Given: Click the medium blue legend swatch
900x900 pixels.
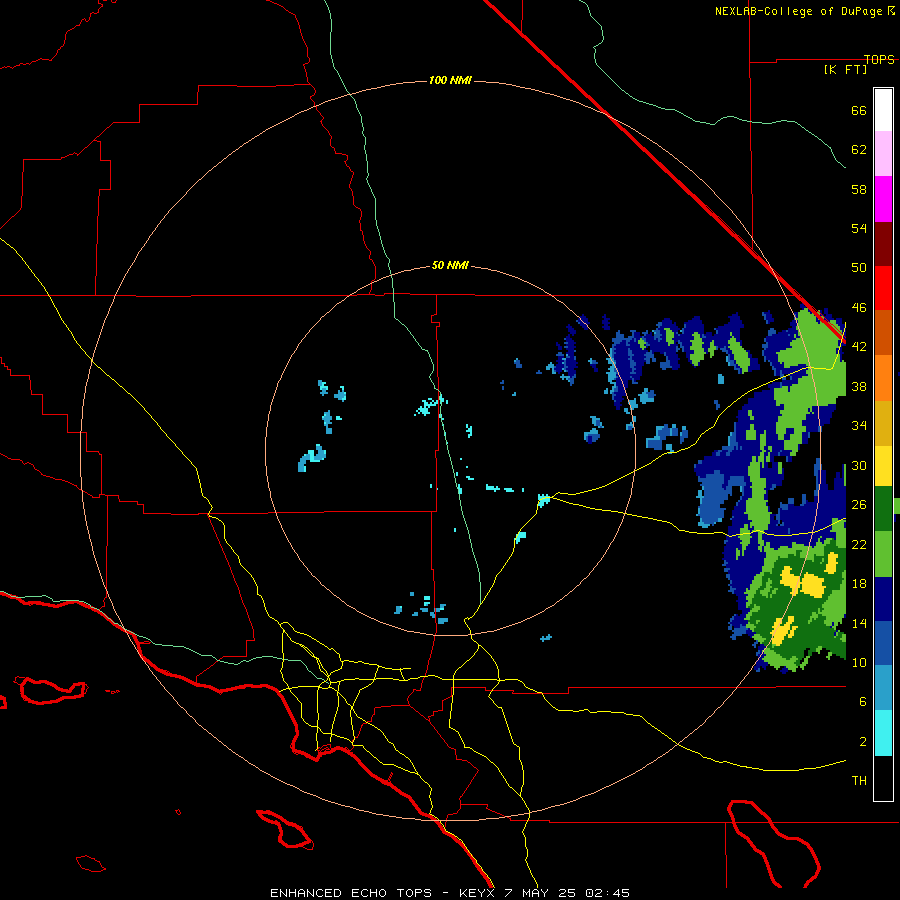Looking at the screenshot, I should click(883, 643).
